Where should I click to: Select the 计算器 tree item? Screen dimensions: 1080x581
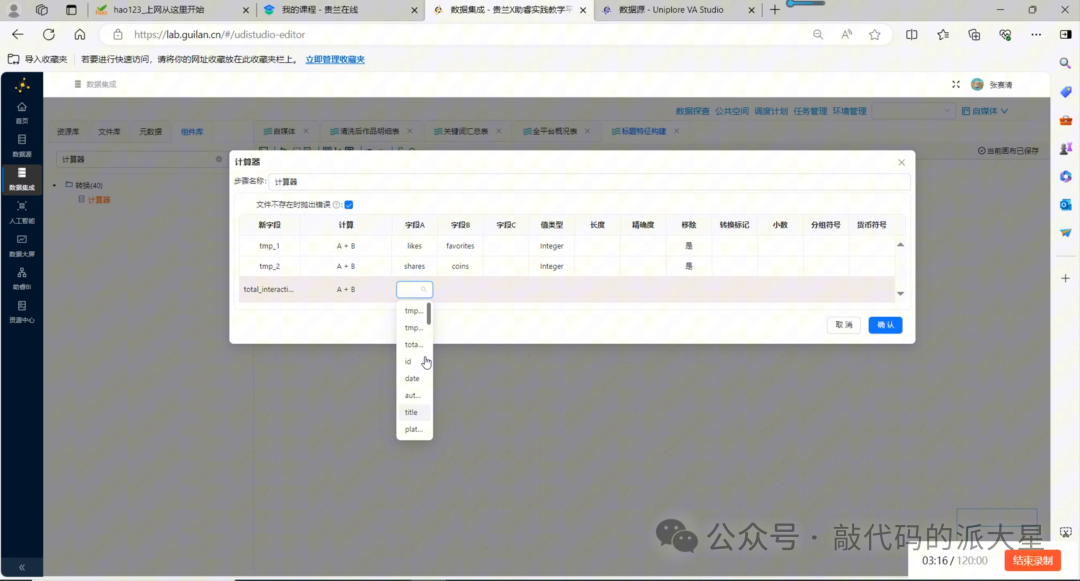click(x=98, y=200)
